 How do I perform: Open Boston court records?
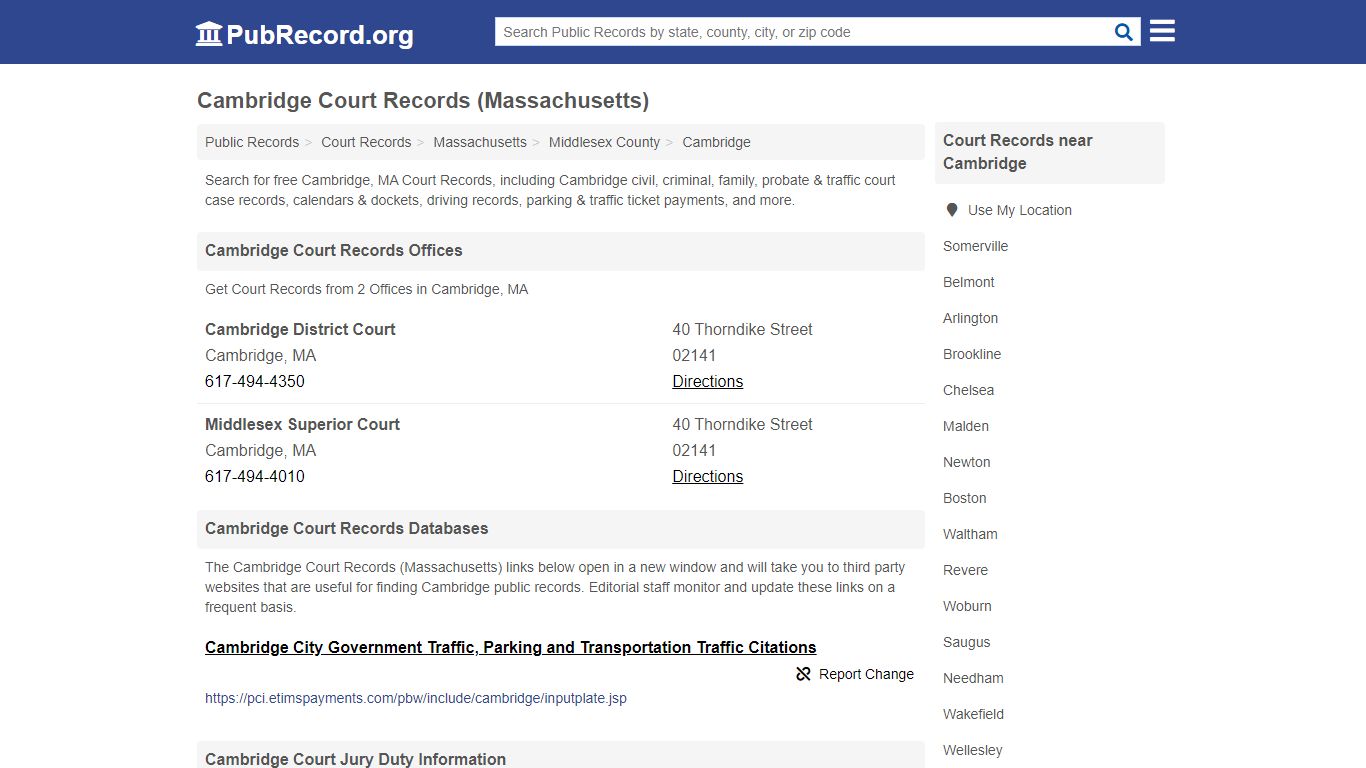964,498
